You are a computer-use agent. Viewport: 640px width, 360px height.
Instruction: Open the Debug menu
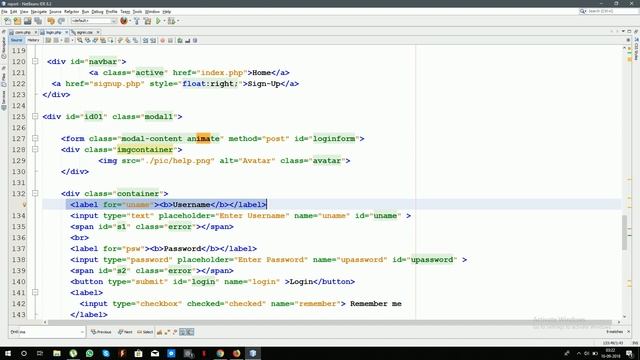pyautogui.click(x=97, y=12)
